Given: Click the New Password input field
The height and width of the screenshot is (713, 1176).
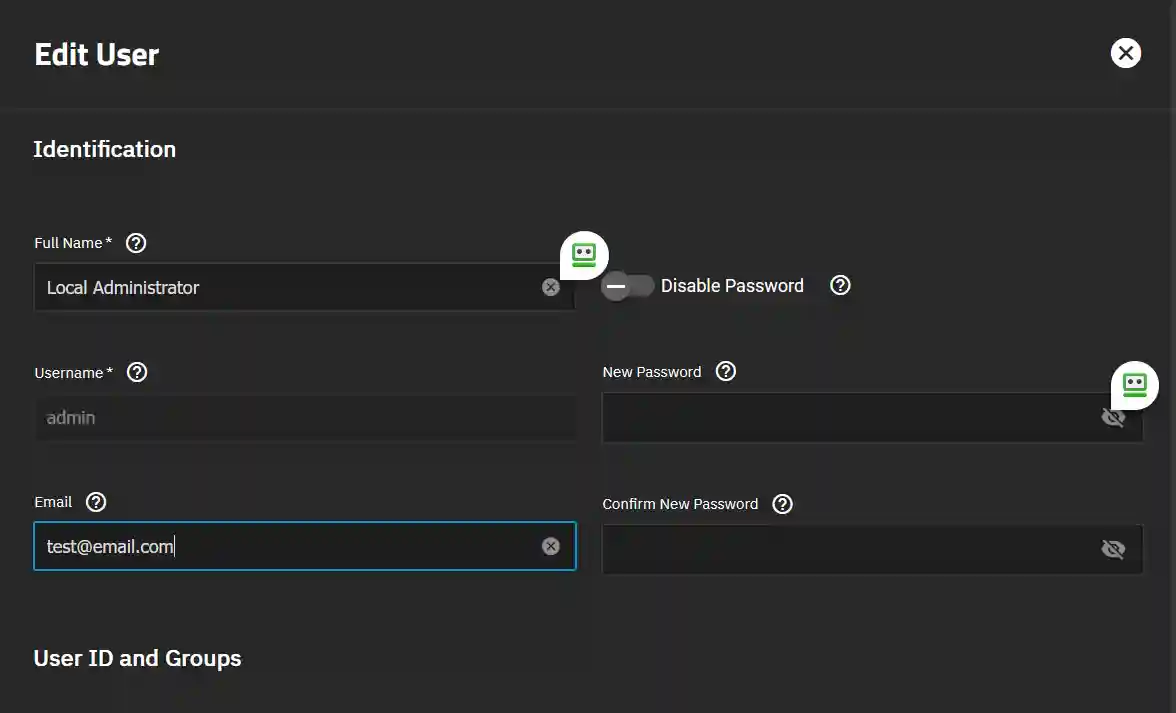Looking at the screenshot, I should [x=850, y=417].
